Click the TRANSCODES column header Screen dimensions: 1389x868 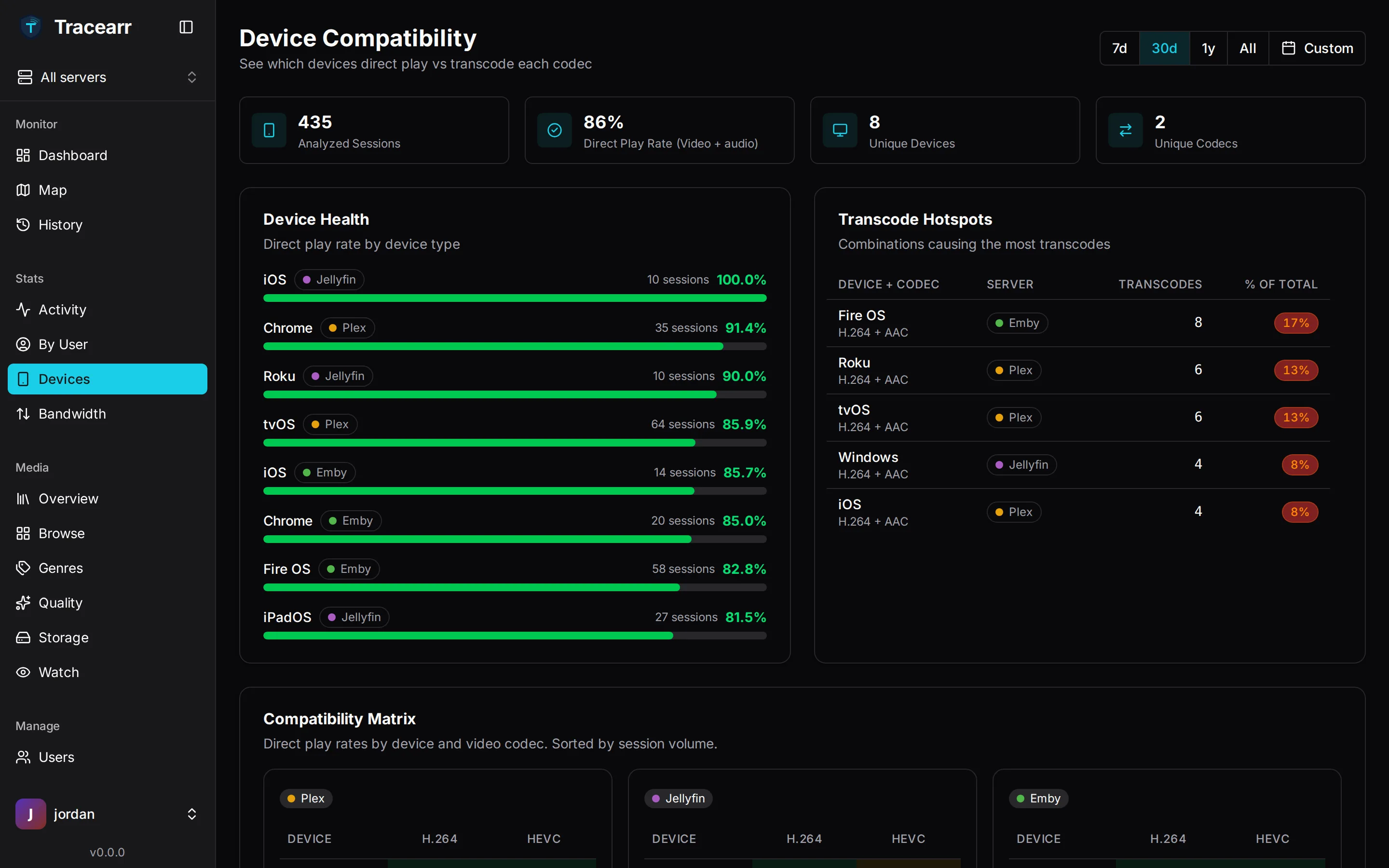1160,284
